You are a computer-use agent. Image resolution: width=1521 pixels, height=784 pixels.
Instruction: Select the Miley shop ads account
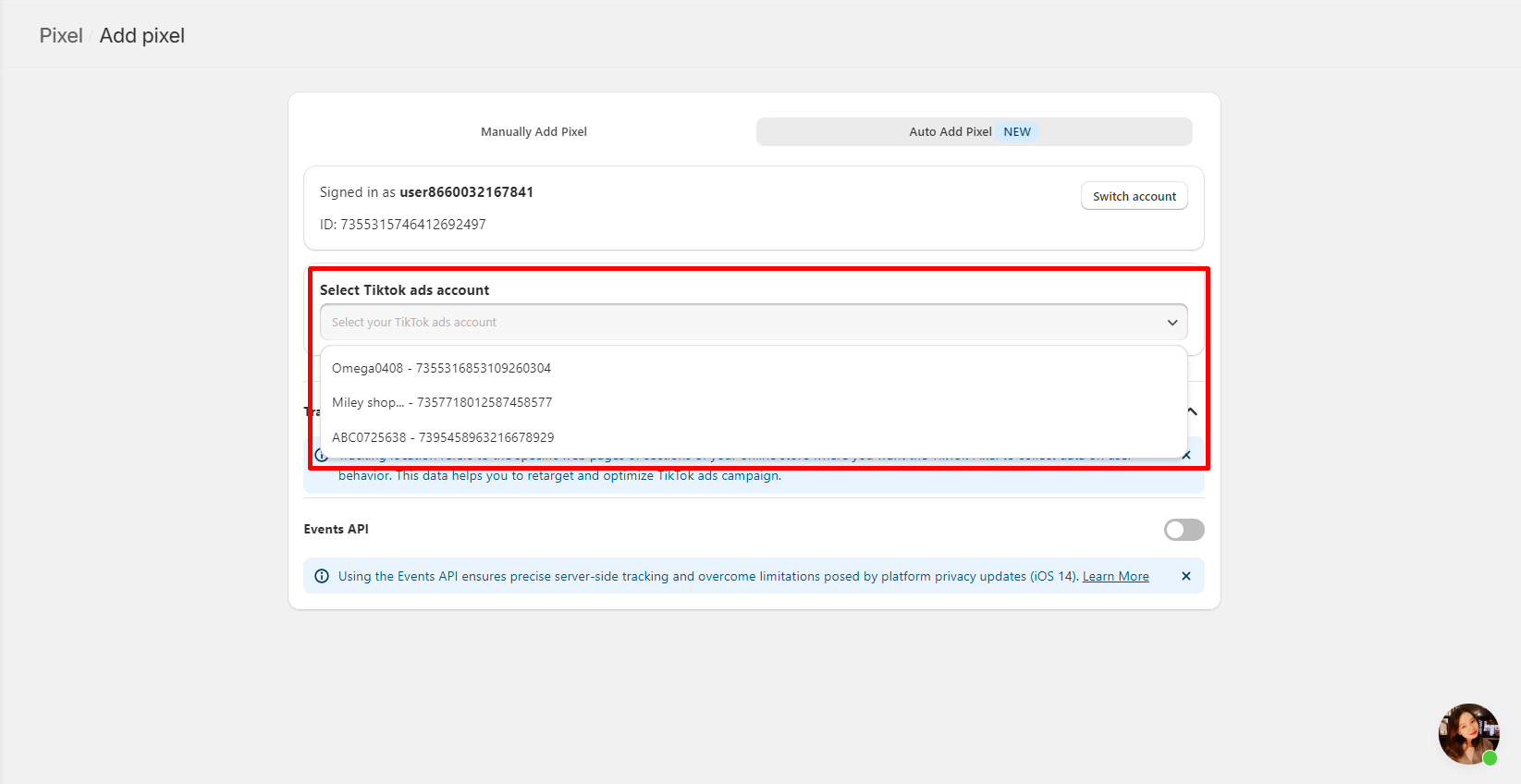pyautogui.click(x=442, y=402)
